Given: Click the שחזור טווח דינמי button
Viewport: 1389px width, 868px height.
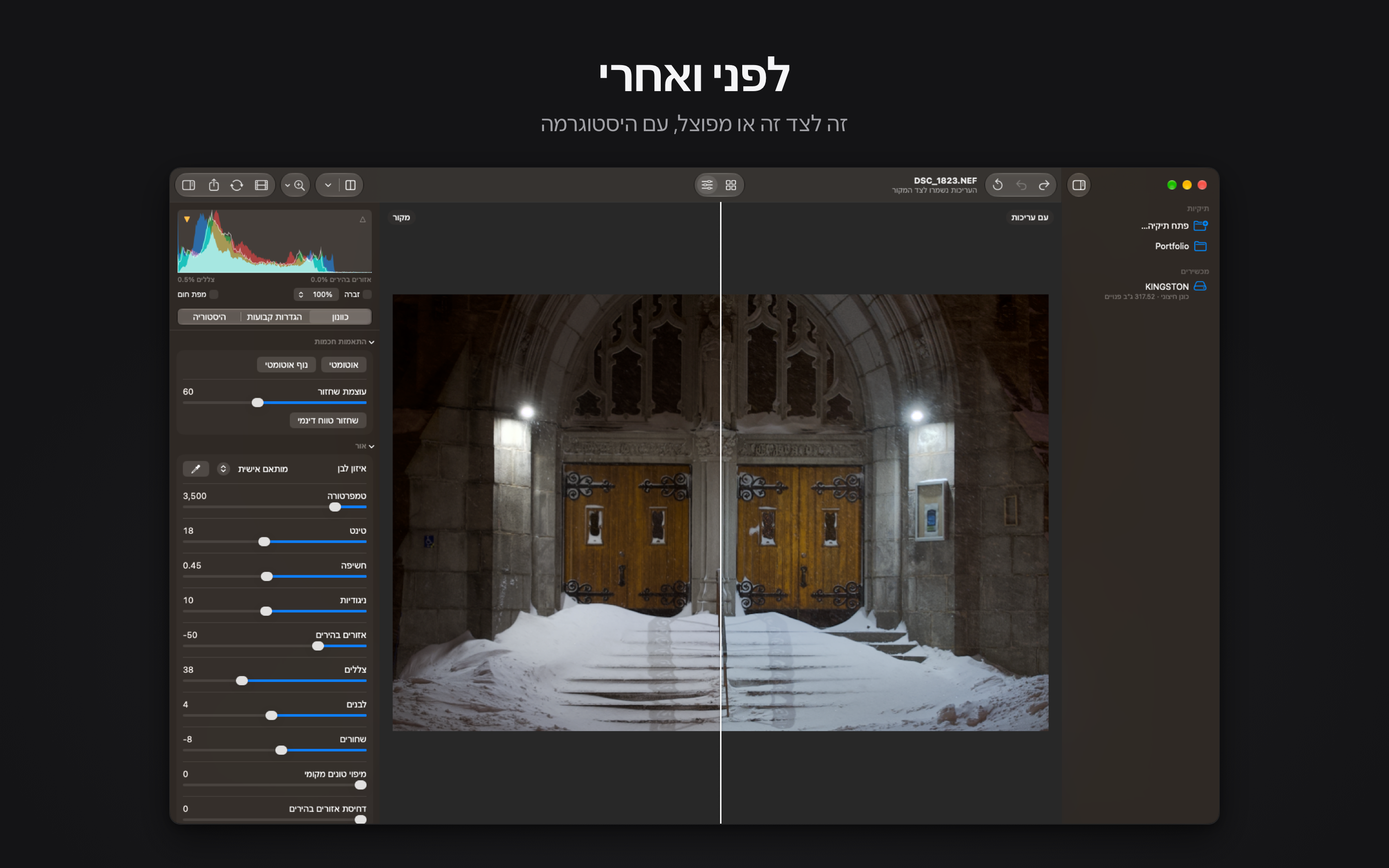Looking at the screenshot, I should 328,421.
